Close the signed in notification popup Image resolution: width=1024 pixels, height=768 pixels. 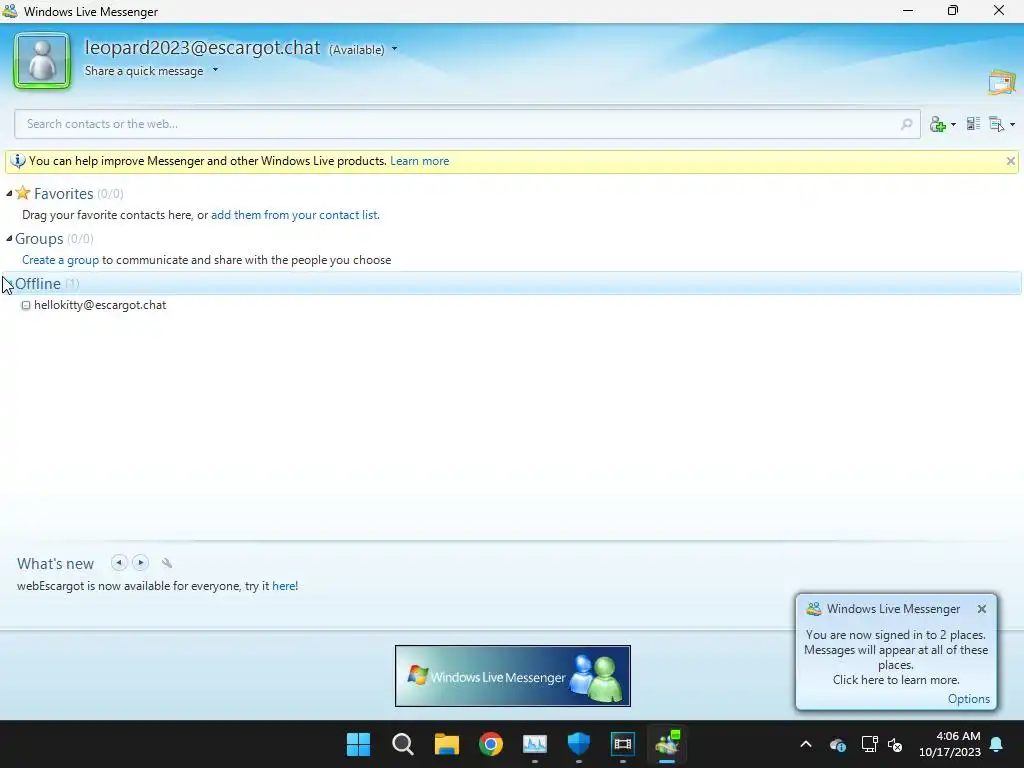982,609
